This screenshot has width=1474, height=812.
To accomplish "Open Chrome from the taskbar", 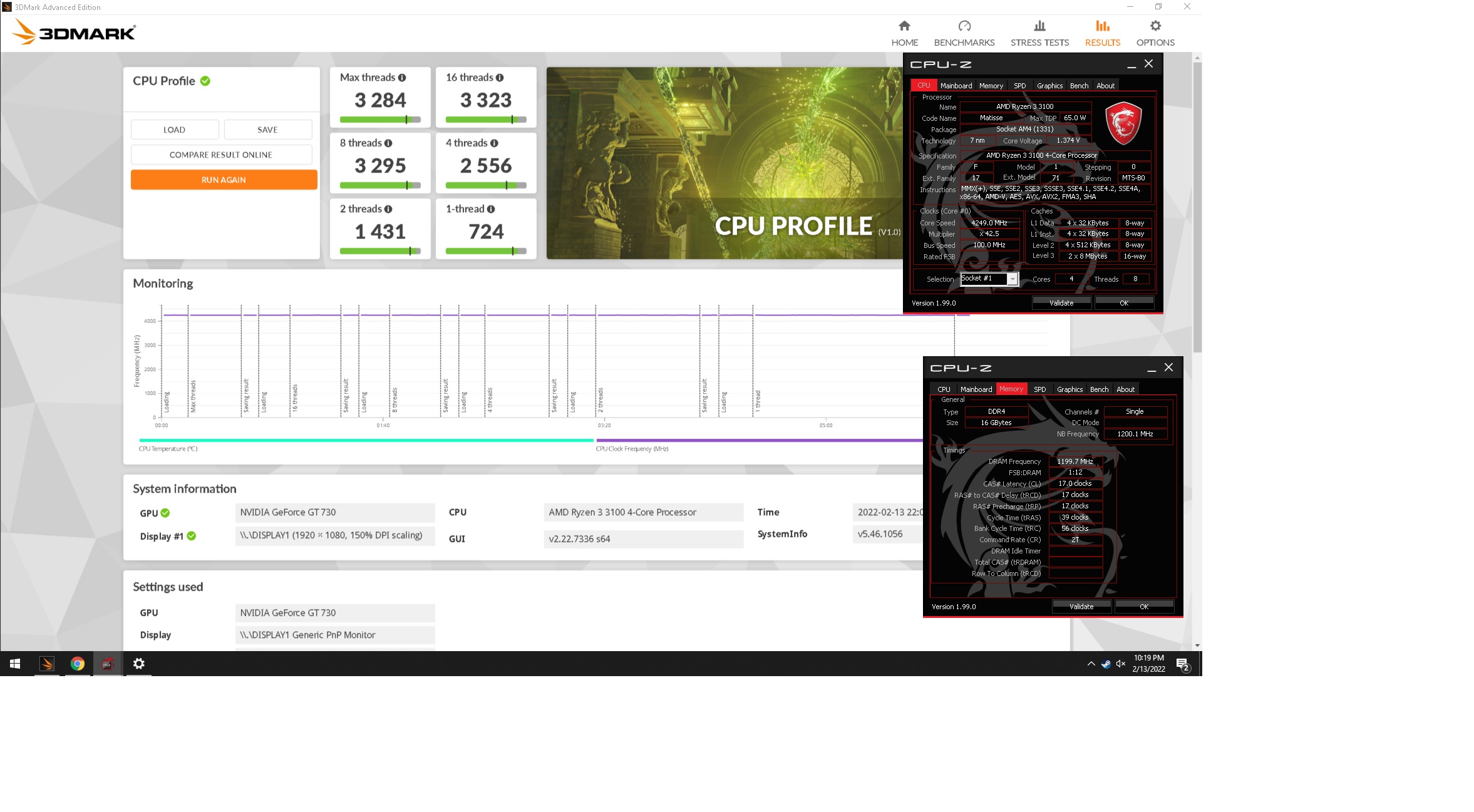I will (77, 664).
